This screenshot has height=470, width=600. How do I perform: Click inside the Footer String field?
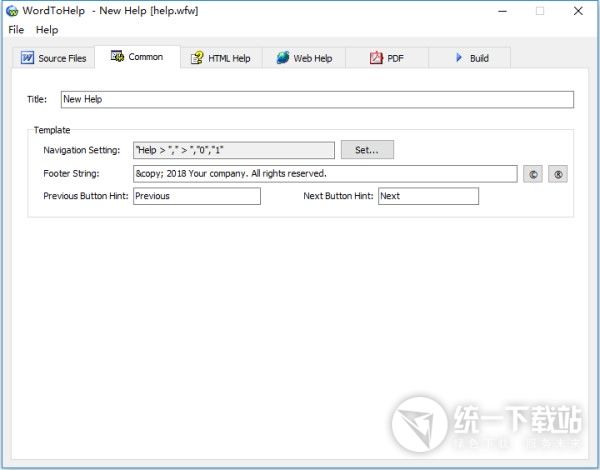tap(324, 173)
